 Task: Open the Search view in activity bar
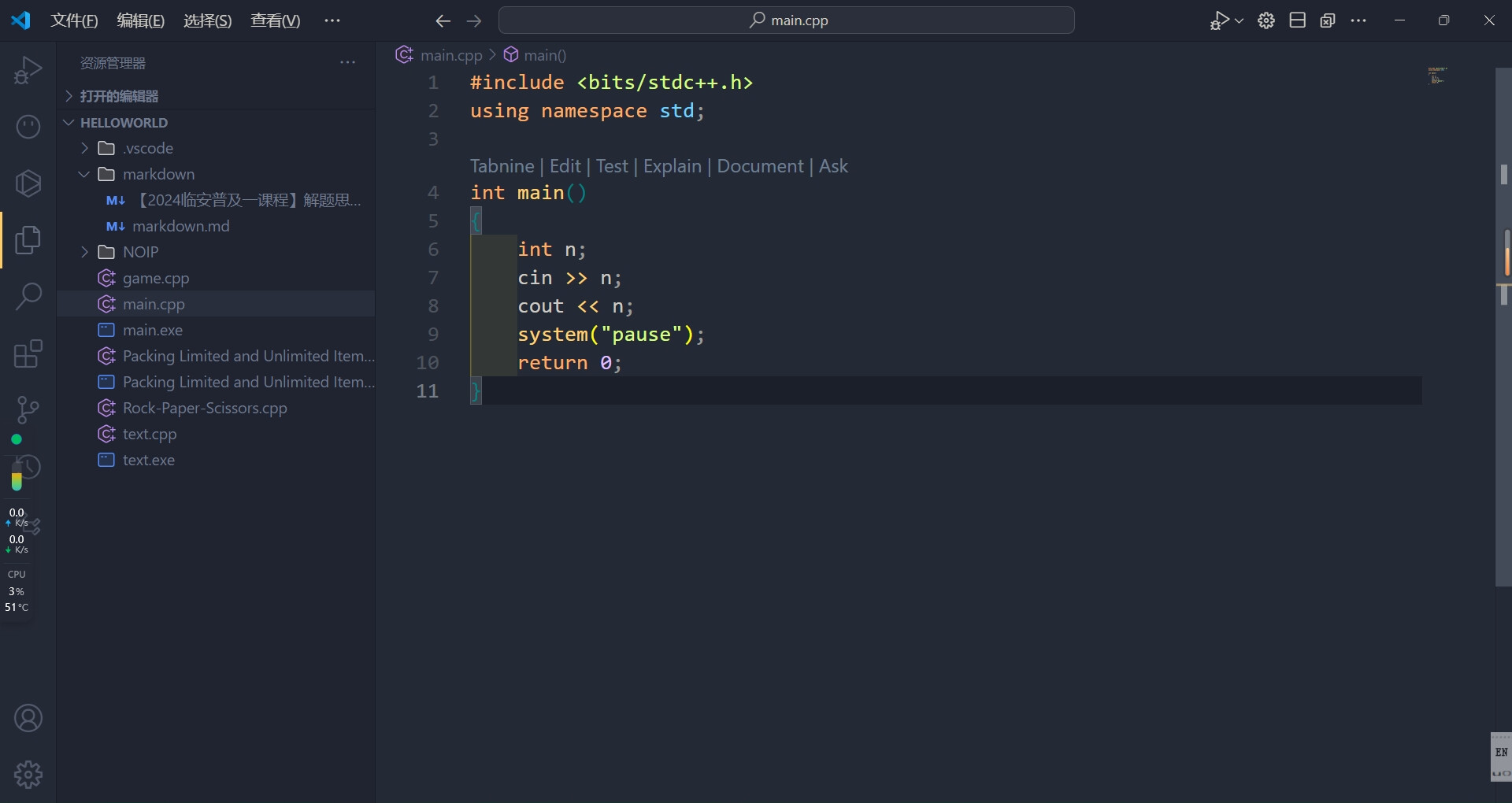point(28,297)
